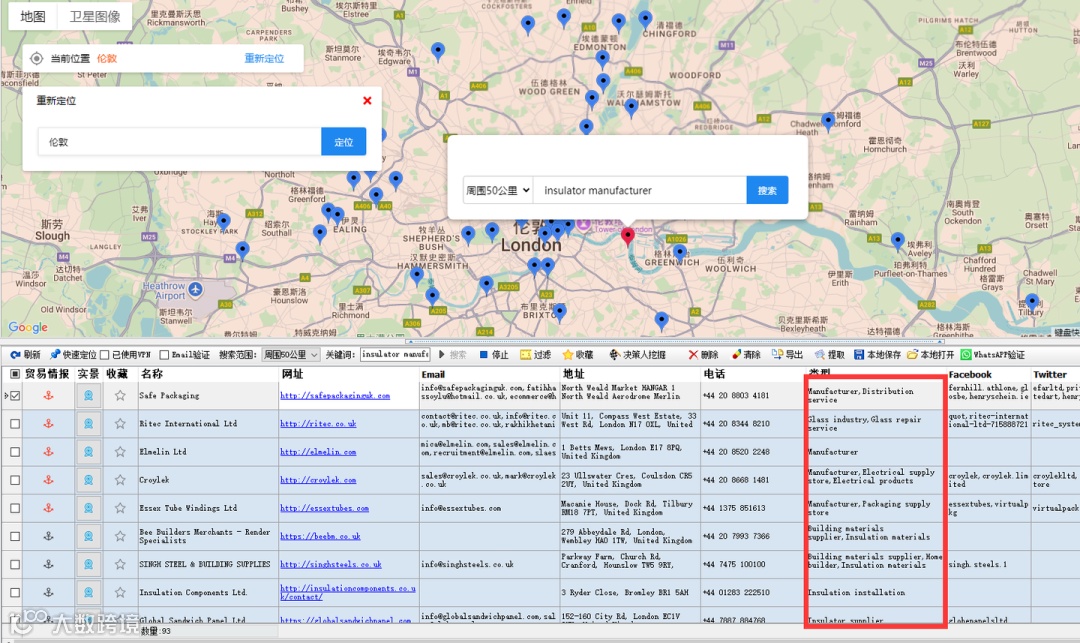Toggle the select-all checkbox in table header

pyautogui.click(x=14, y=374)
